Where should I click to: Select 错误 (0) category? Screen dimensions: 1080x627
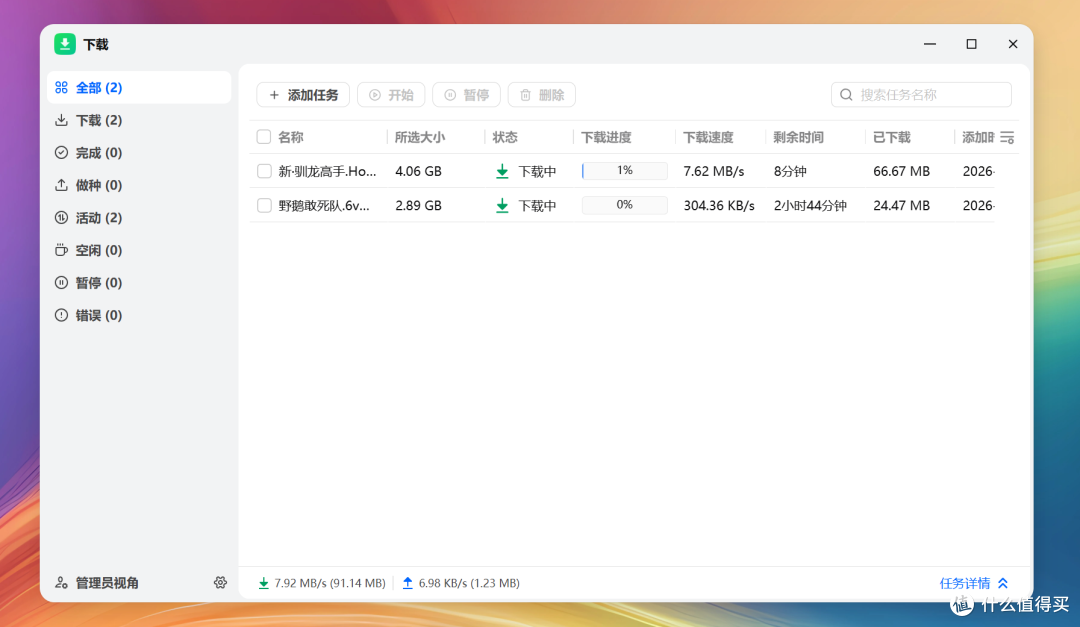pos(139,315)
